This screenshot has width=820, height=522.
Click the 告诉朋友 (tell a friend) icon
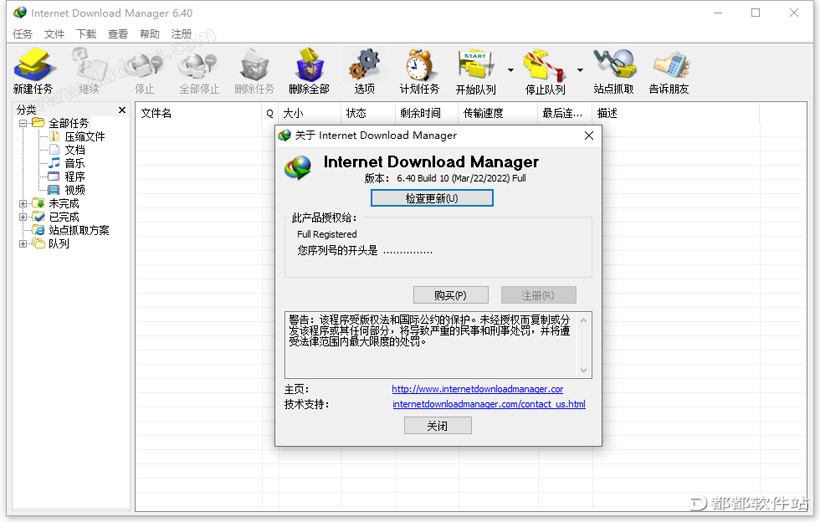tap(669, 71)
